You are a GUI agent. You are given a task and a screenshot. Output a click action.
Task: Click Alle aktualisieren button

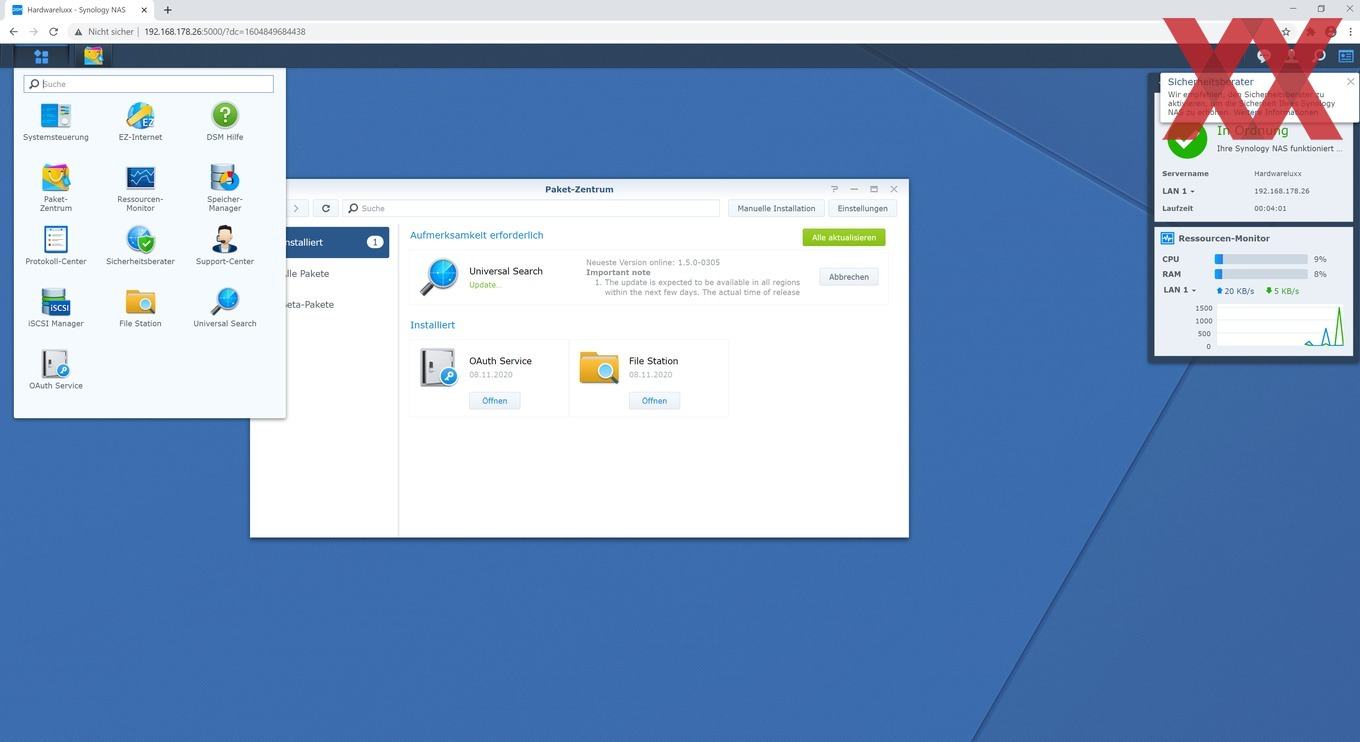point(843,237)
